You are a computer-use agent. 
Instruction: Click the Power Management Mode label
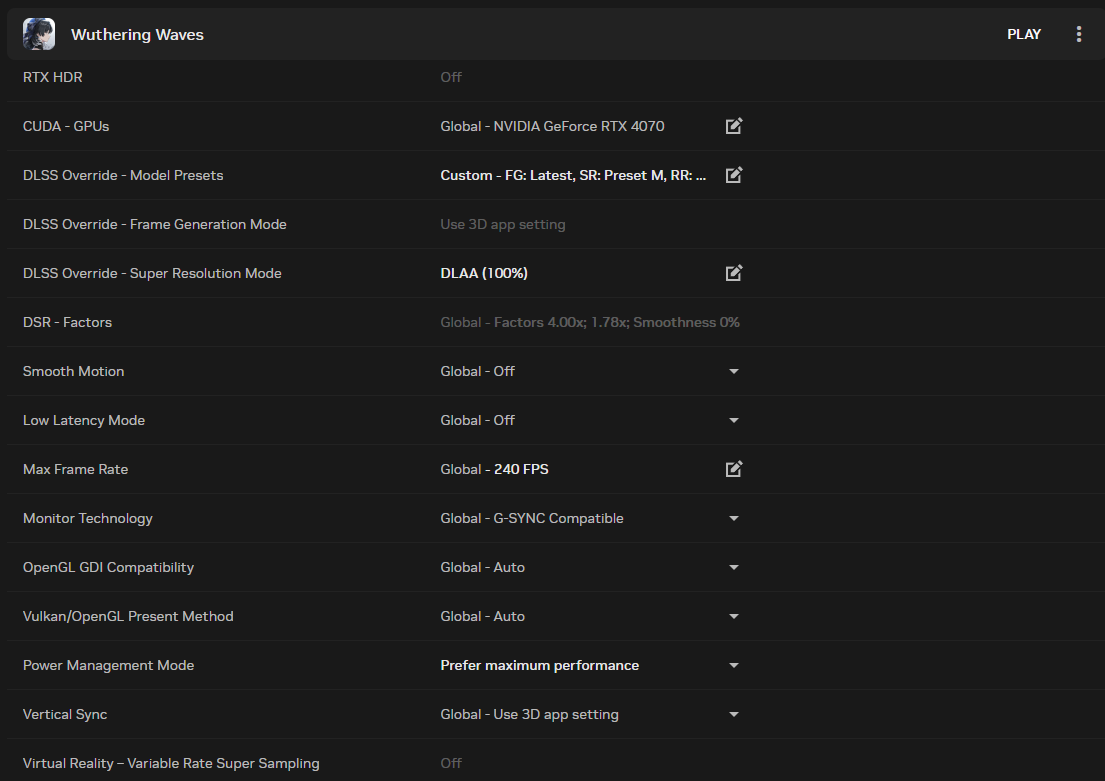pyautogui.click(x=108, y=665)
